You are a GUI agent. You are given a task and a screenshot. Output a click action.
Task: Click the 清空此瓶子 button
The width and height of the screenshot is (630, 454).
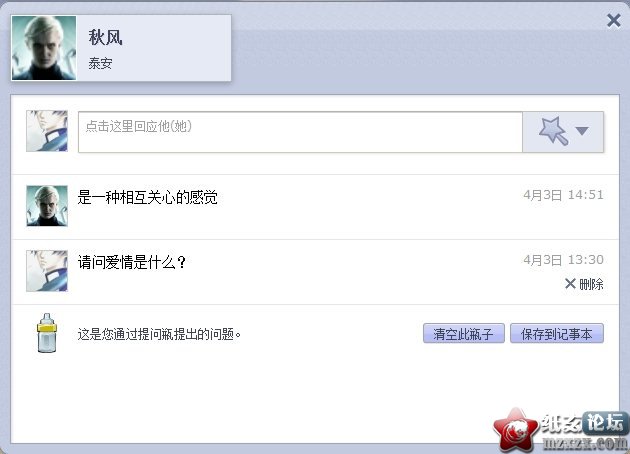click(464, 333)
